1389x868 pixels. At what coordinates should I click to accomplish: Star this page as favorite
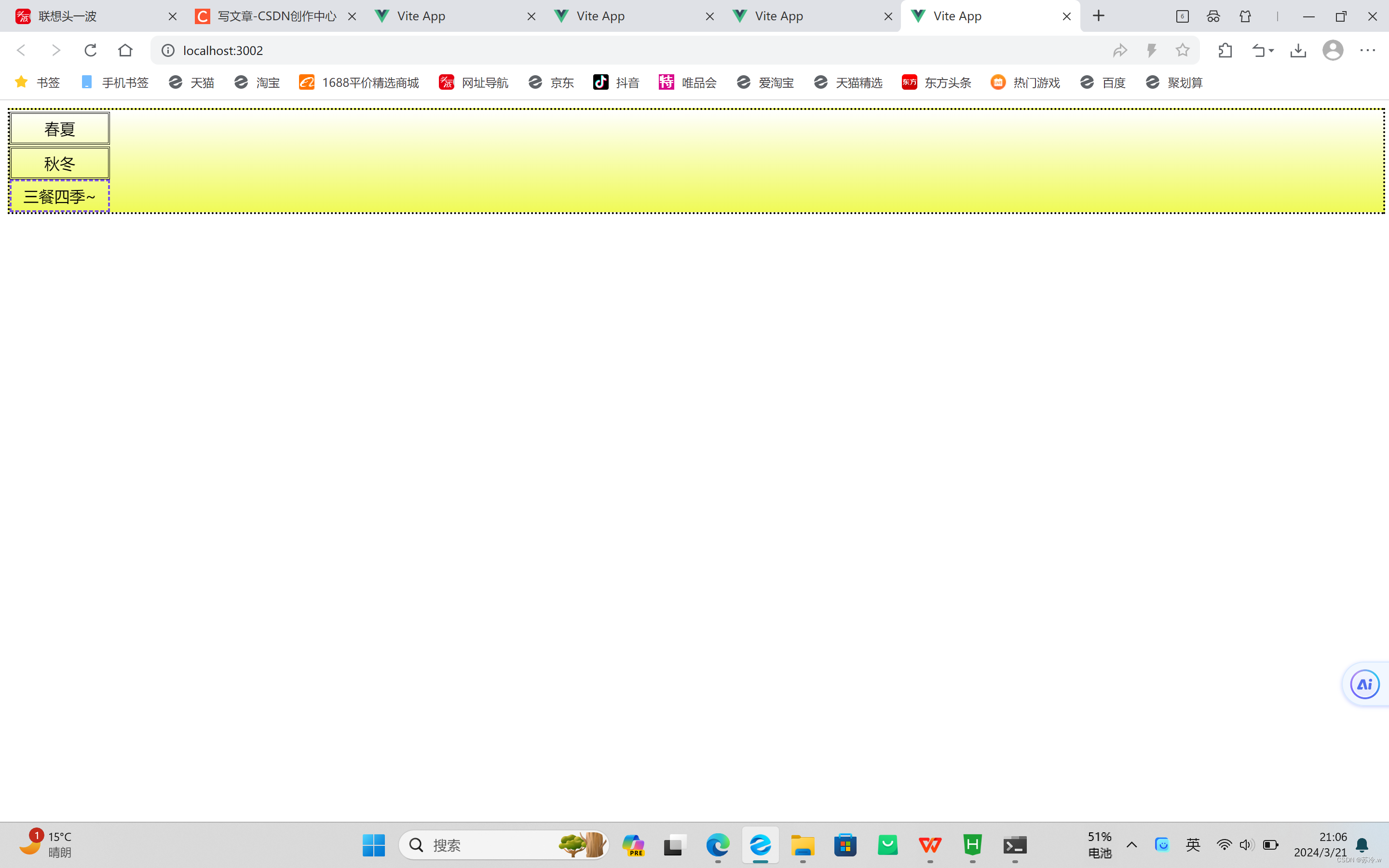click(1183, 51)
